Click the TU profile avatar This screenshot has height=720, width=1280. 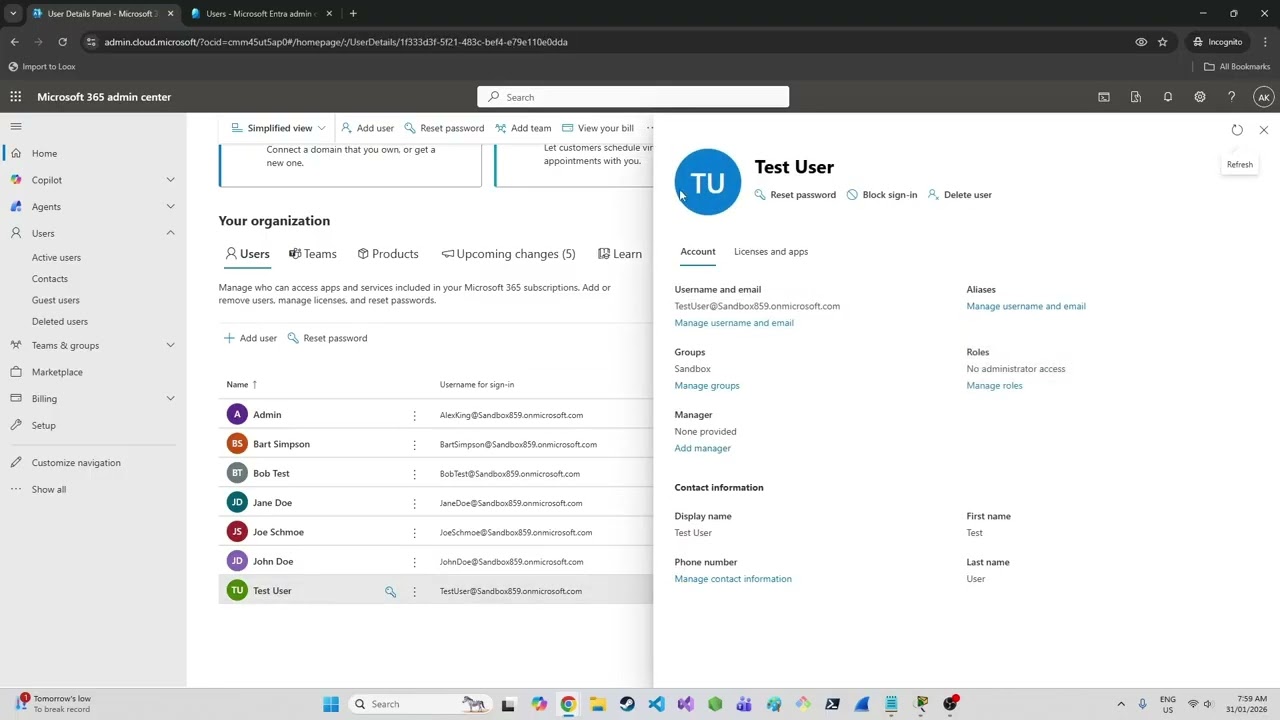point(708,182)
